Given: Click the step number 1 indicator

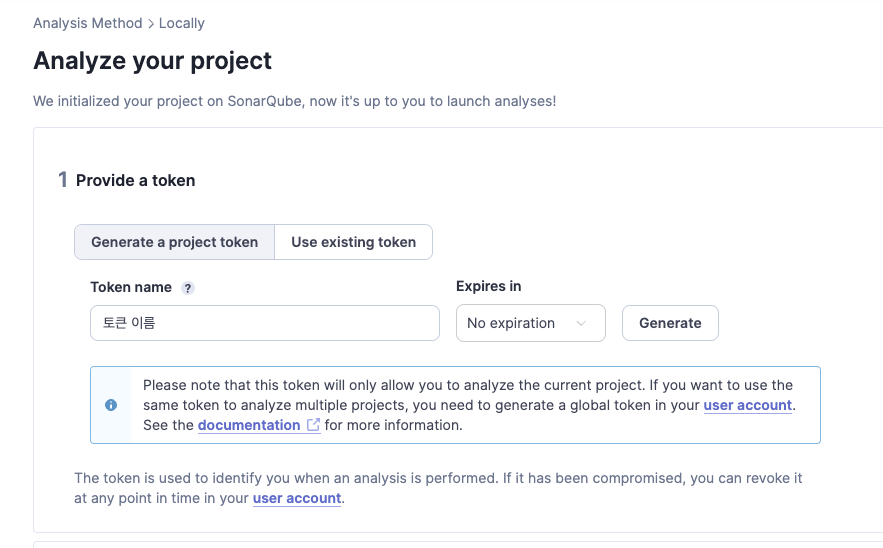Looking at the screenshot, I should (x=63, y=180).
